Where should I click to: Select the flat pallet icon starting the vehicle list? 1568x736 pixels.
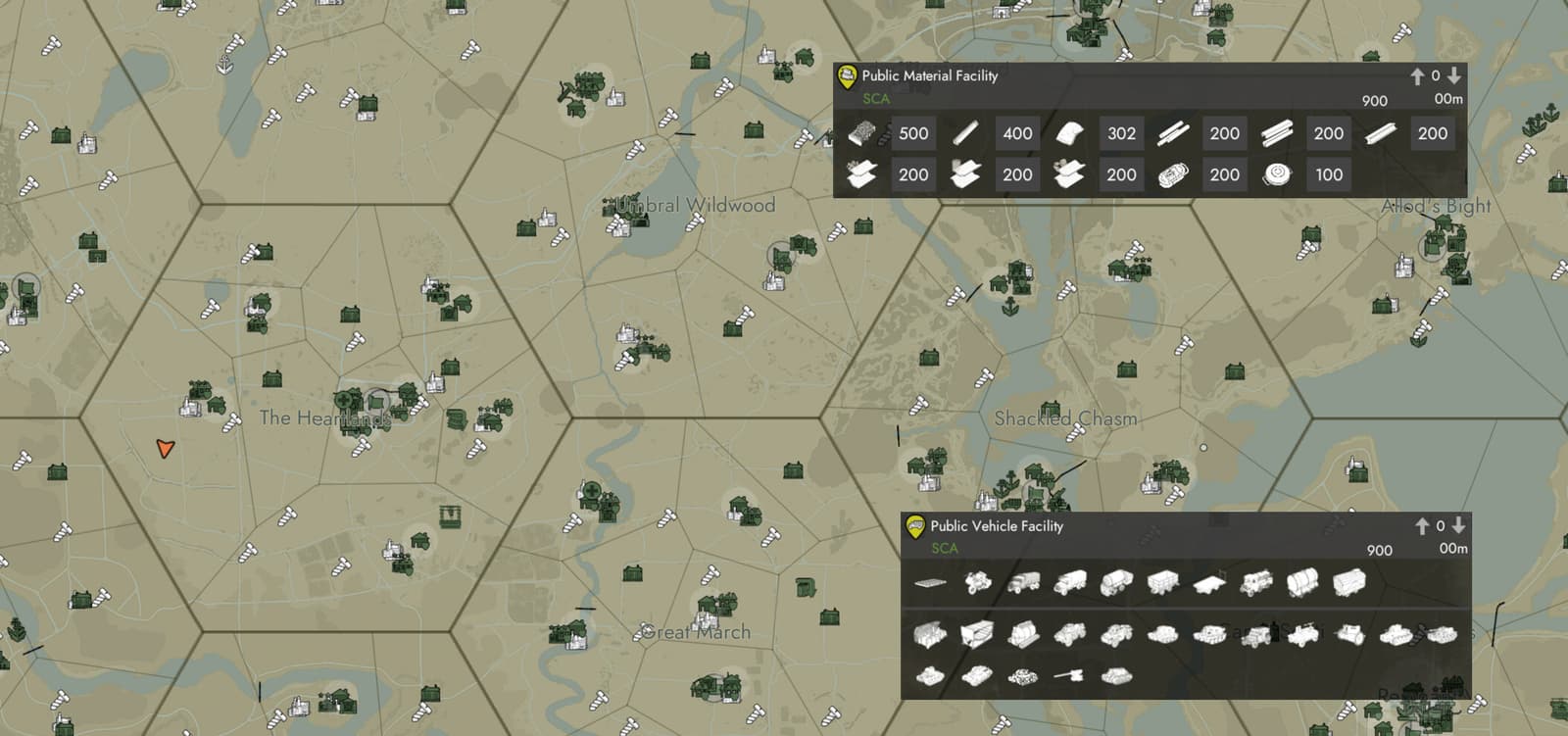click(930, 584)
